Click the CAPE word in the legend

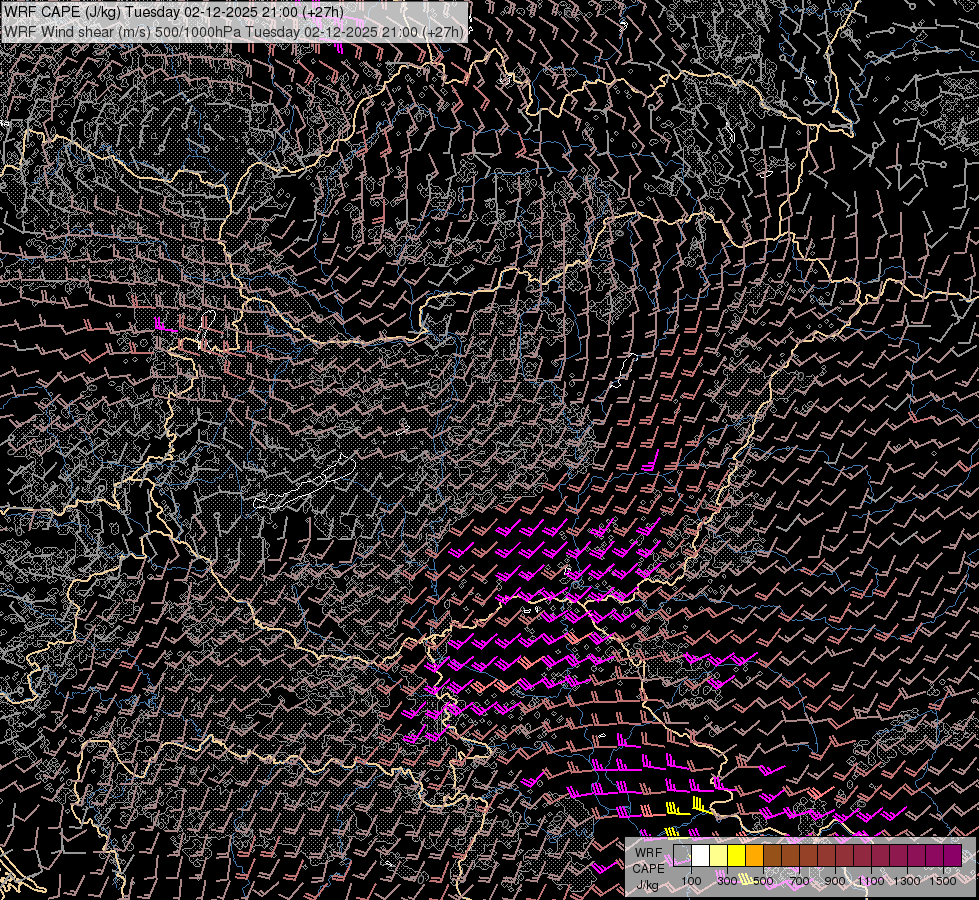[x=648, y=868]
